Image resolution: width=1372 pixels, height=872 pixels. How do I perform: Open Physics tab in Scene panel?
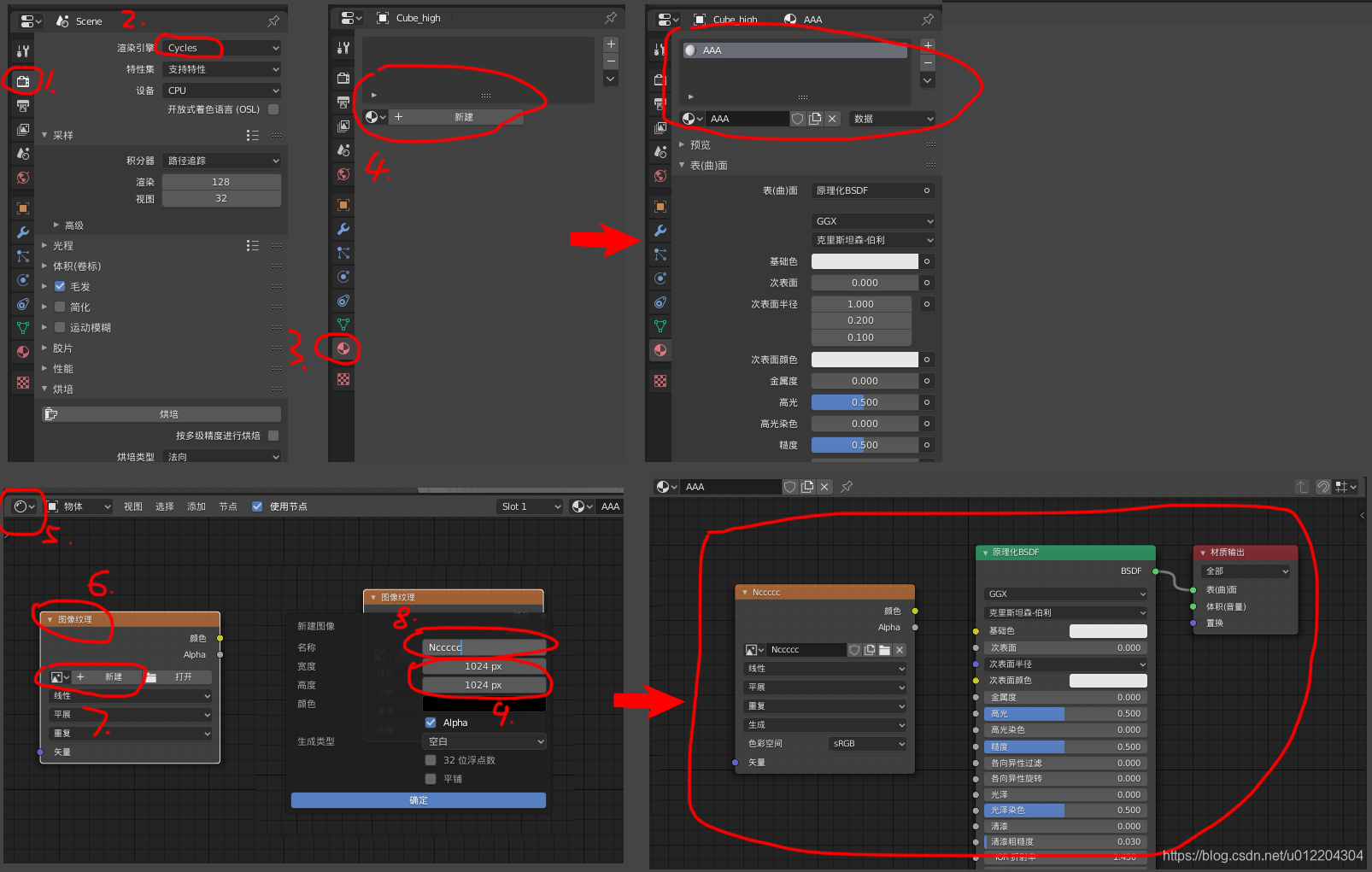[x=23, y=280]
